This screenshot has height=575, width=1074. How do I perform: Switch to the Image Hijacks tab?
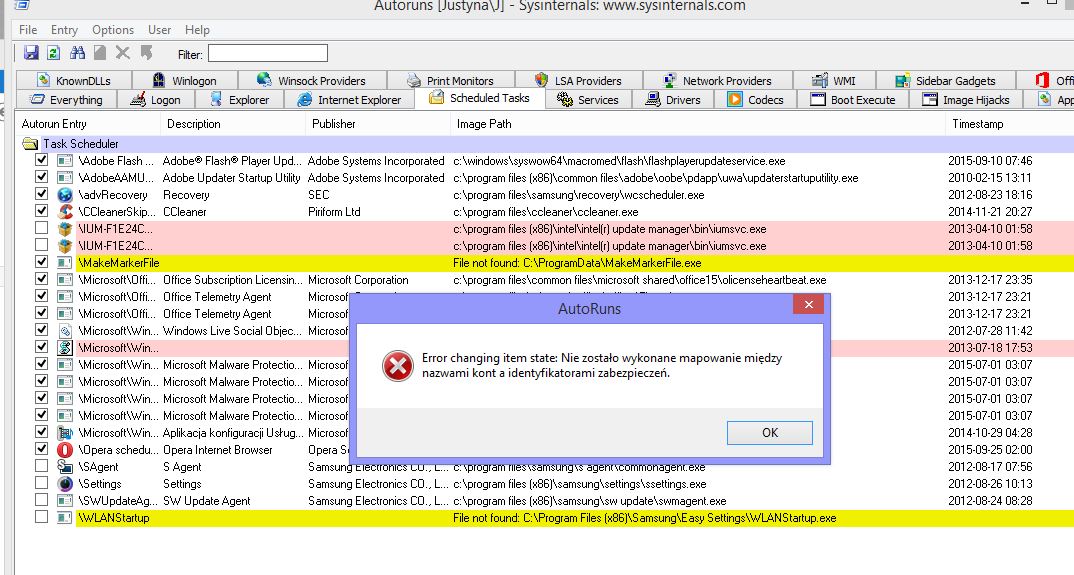click(966, 99)
